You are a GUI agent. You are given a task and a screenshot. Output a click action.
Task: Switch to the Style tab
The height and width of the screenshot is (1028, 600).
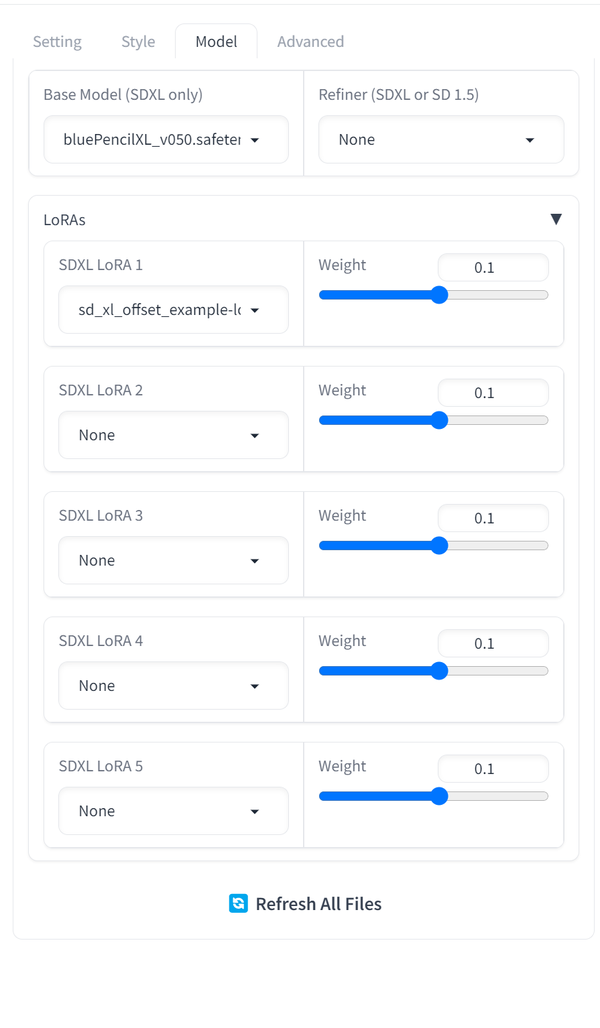click(x=137, y=41)
